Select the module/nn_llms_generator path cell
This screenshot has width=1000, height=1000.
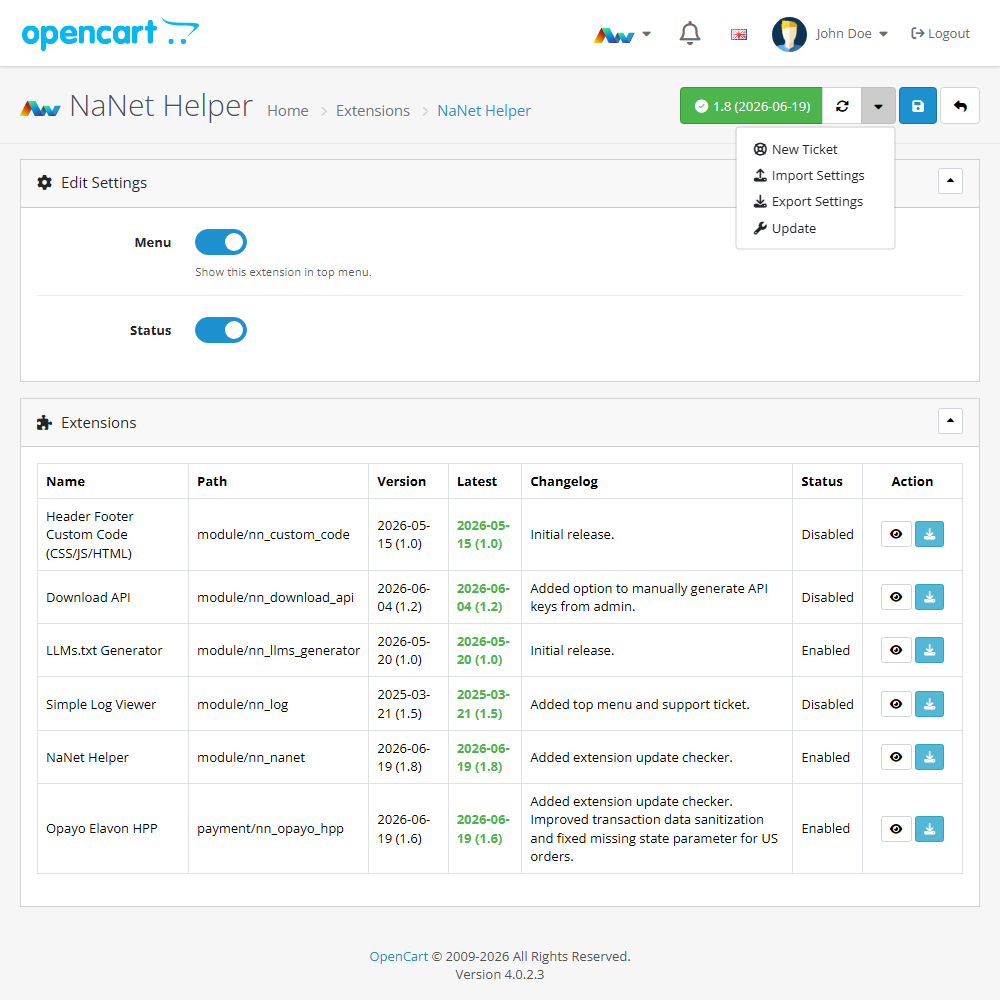click(278, 651)
